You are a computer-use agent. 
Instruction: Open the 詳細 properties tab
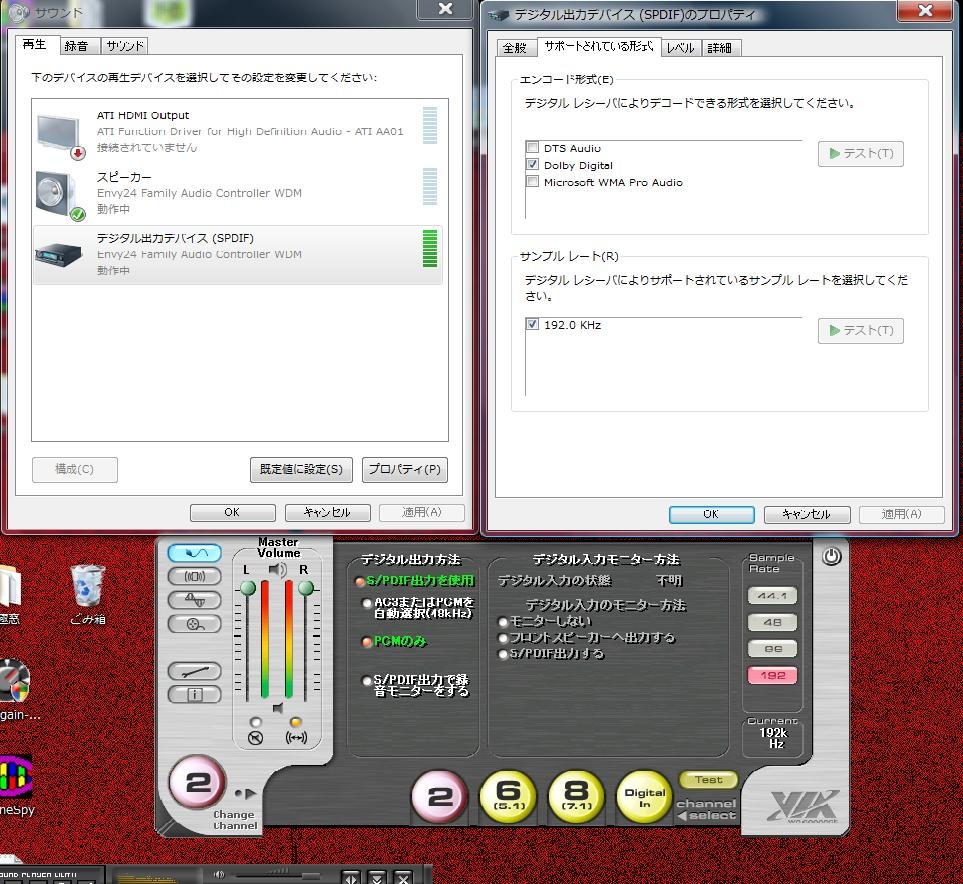coord(720,48)
